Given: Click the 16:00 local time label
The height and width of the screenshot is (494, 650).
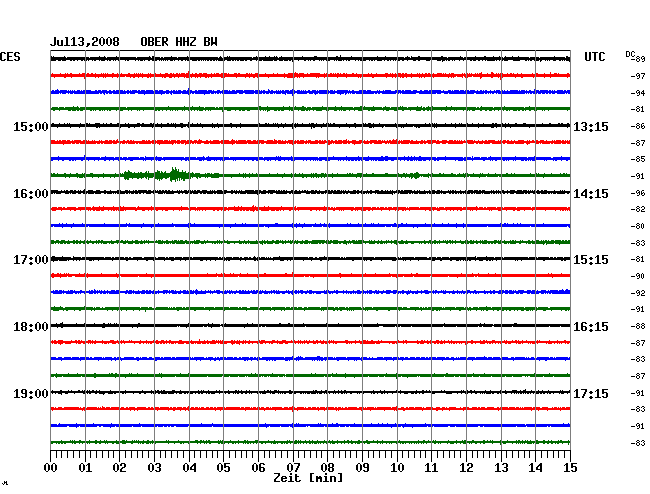Looking at the screenshot, I should pyautogui.click(x=31, y=194).
